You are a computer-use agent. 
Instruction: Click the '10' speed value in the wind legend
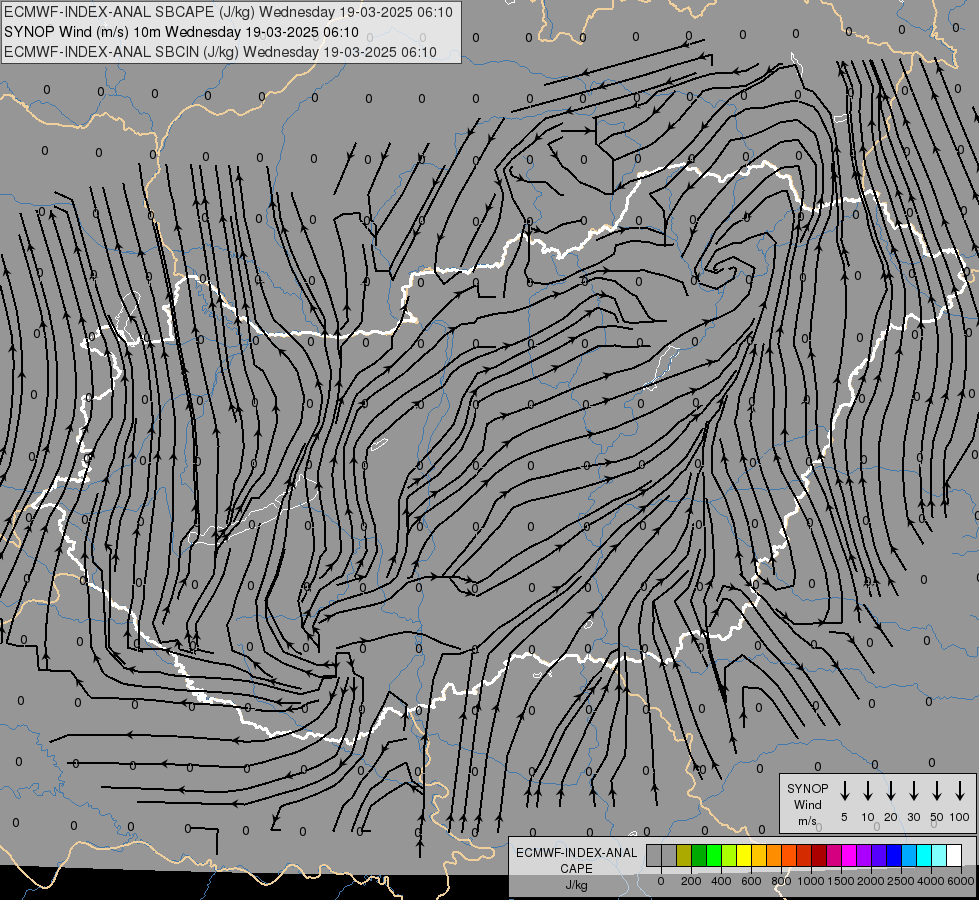click(x=867, y=817)
